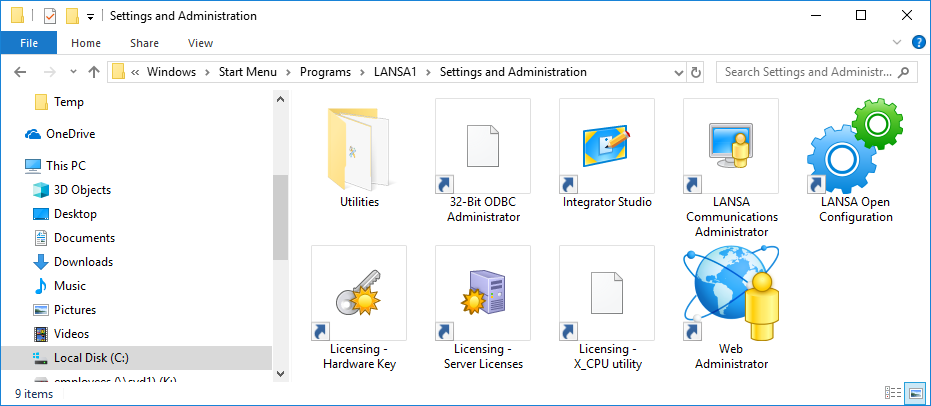This screenshot has height=406, width=931.
Task: Open the address bar history dropdown
Action: click(x=676, y=72)
